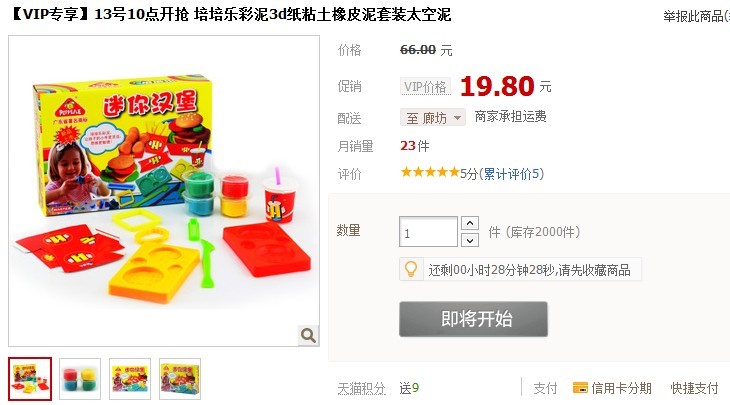The image size is (730, 405).
Task: Click the quantity input field
Action: [428, 232]
